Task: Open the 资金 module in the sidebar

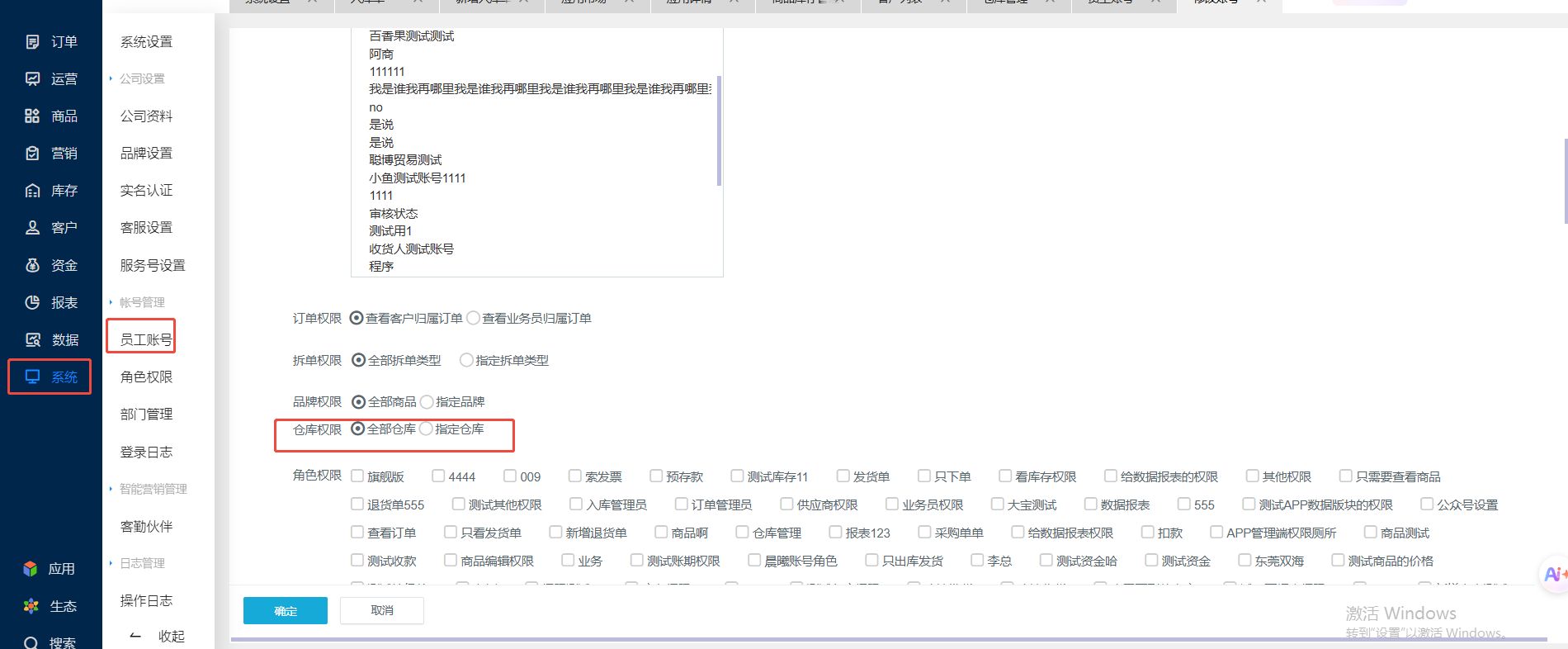Action: [51, 265]
